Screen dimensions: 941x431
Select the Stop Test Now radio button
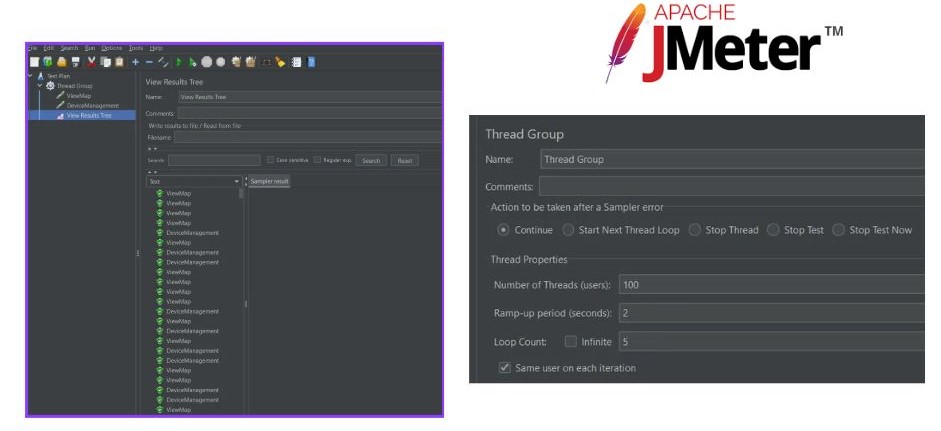838,230
